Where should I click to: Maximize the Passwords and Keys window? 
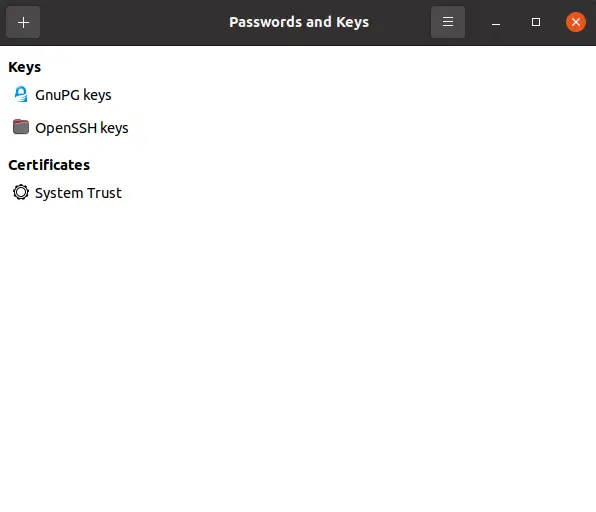click(536, 22)
